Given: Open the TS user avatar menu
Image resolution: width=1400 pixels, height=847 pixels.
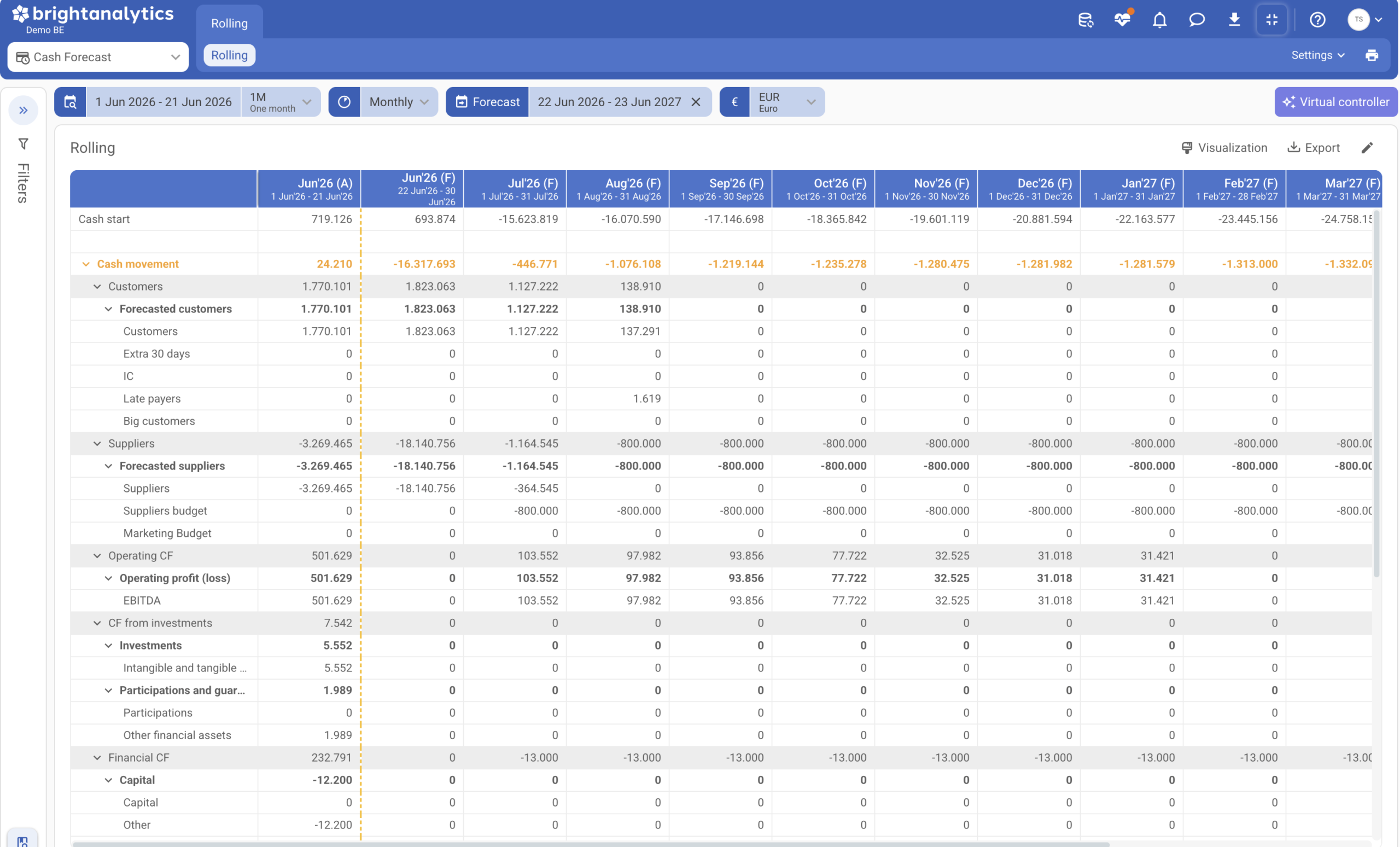Looking at the screenshot, I should 1364,20.
